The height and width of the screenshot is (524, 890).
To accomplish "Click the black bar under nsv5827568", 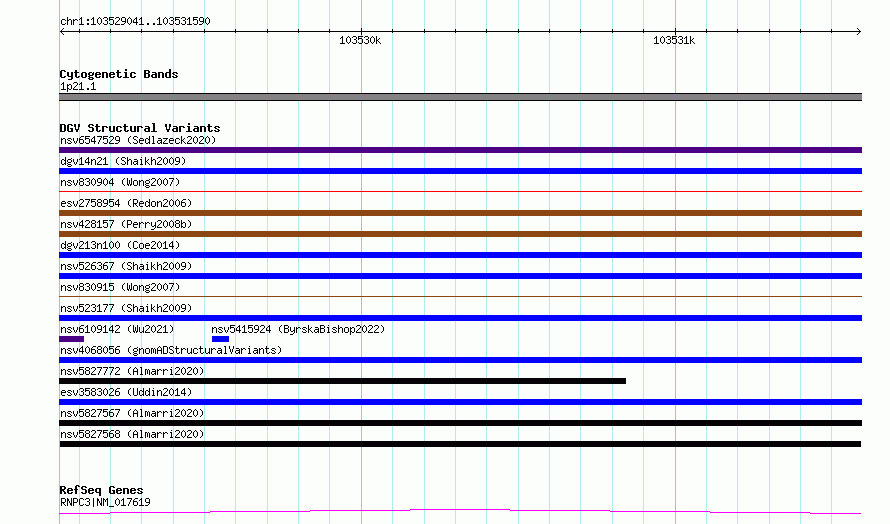I will (460, 444).
